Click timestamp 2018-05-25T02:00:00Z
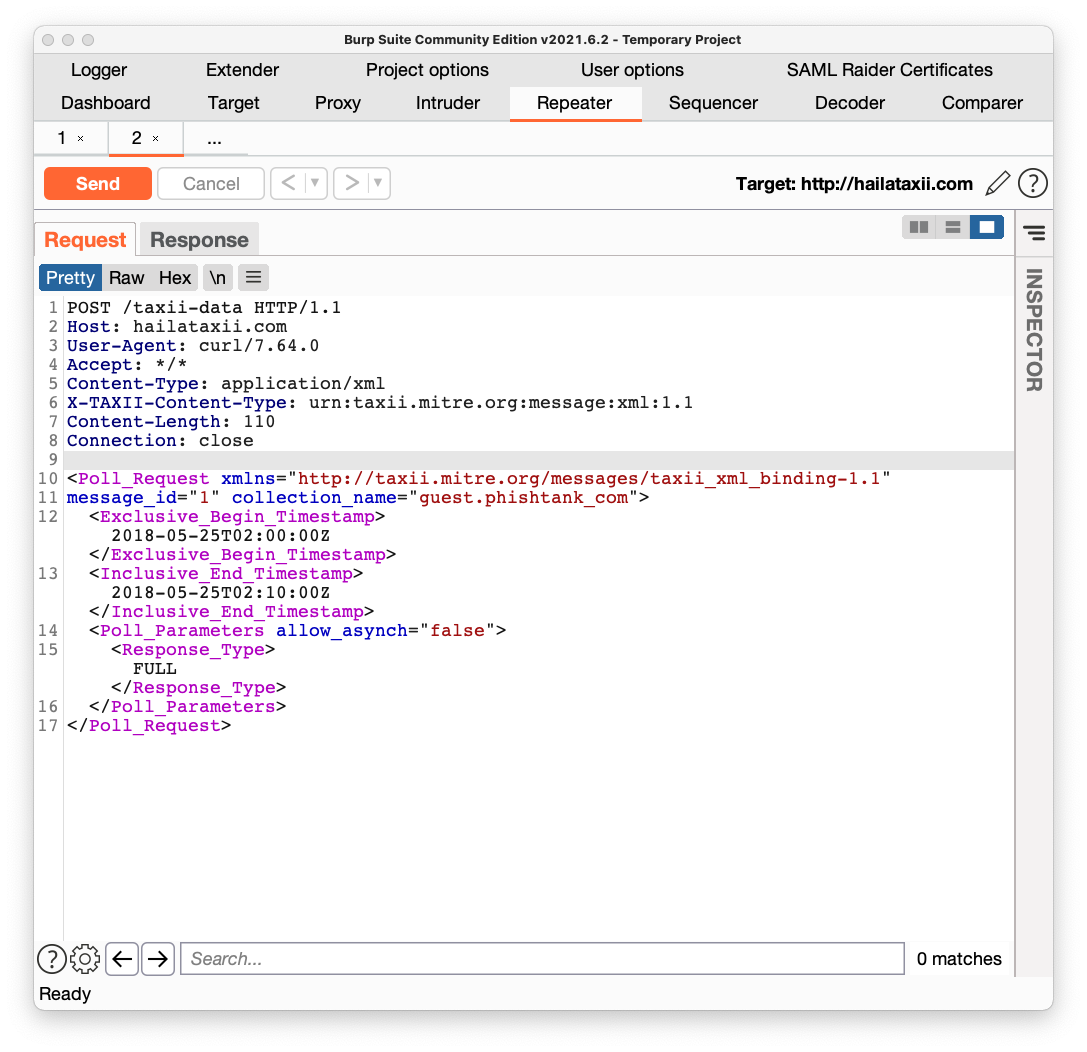Screen dimensions: 1087x1052 [220, 536]
